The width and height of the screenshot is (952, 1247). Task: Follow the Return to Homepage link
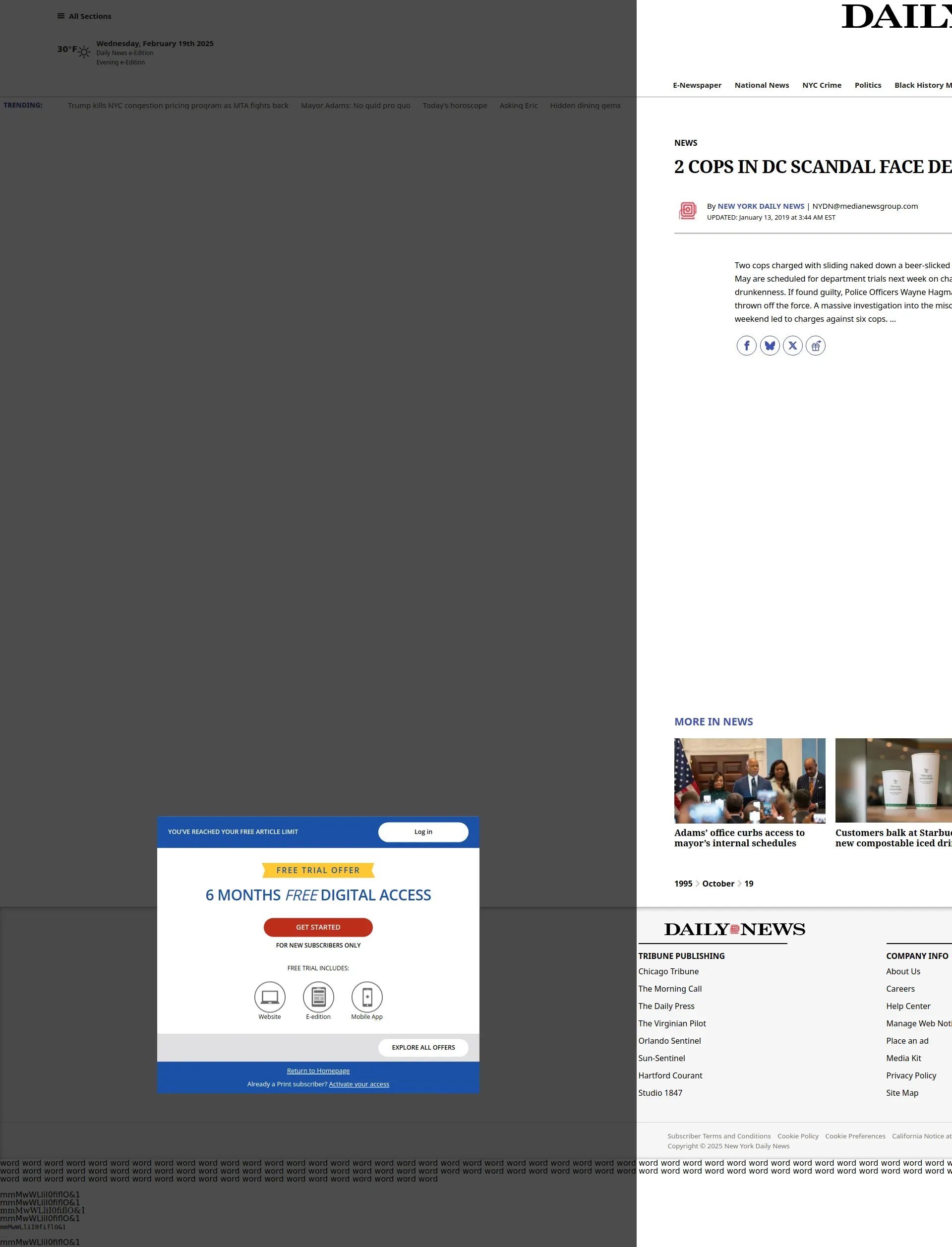(318, 1070)
